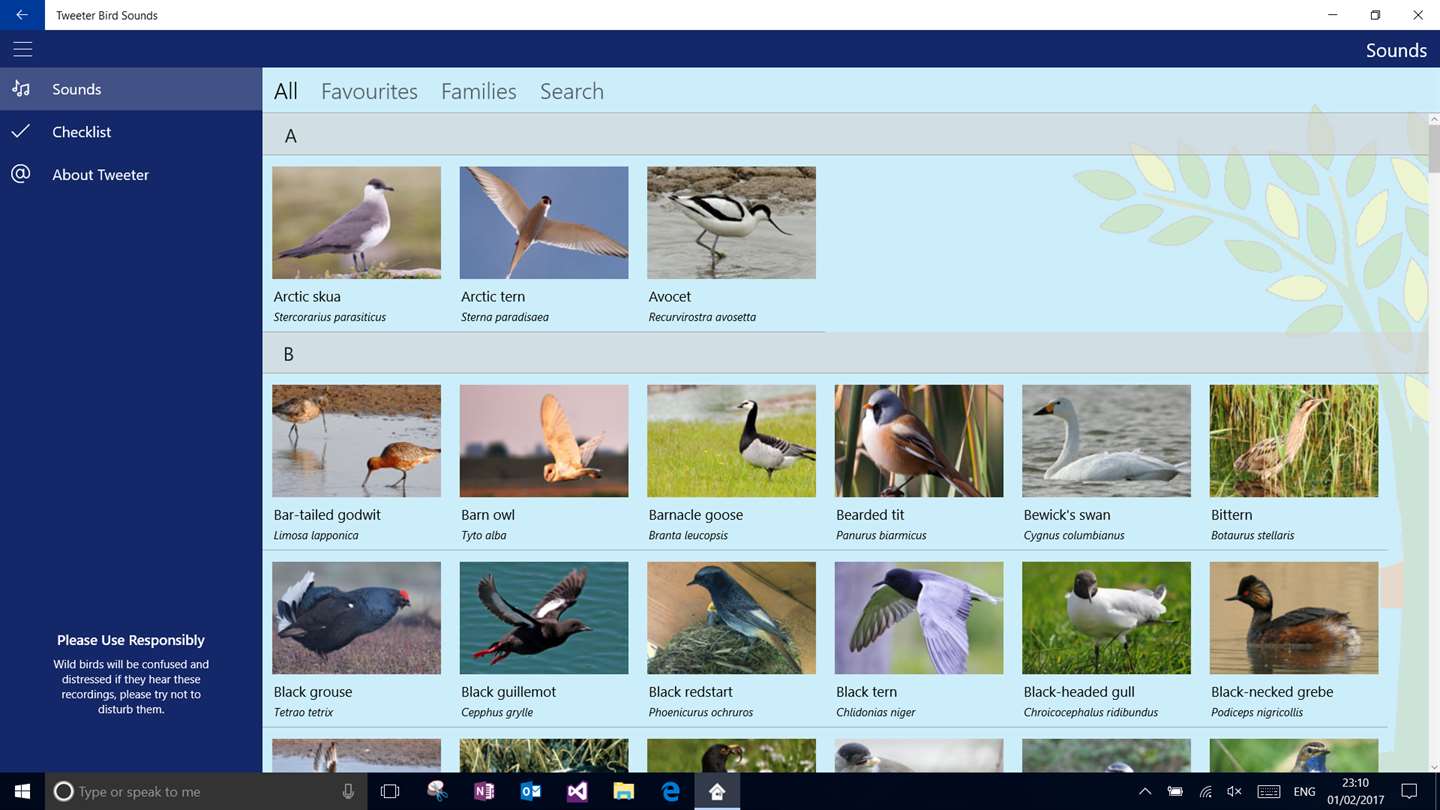Open the Windows Start menu
Image resolution: width=1440 pixels, height=810 pixels.
pos(22,791)
